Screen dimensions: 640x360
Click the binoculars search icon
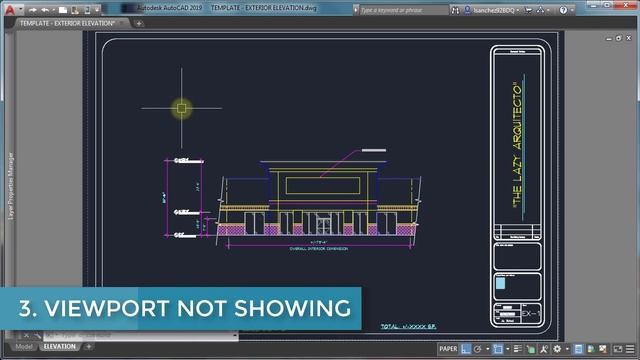[x=455, y=10]
